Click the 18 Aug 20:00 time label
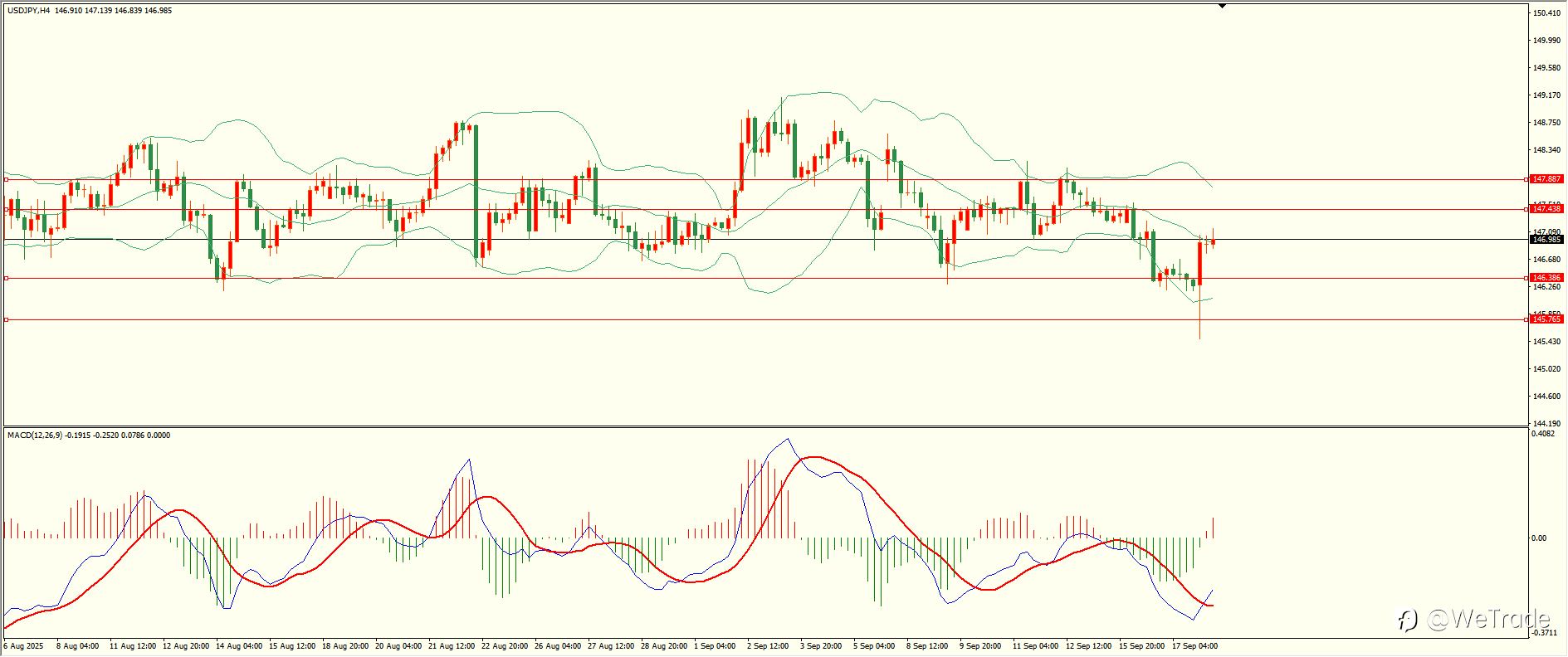Viewport: 1568px width, 657px height. coord(345,646)
